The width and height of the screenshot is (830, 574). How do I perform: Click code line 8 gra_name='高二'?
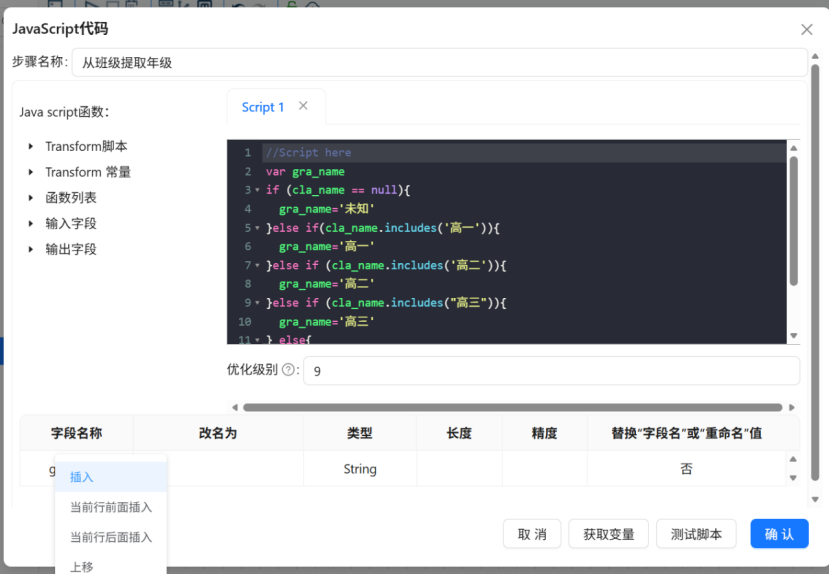pos(327,284)
